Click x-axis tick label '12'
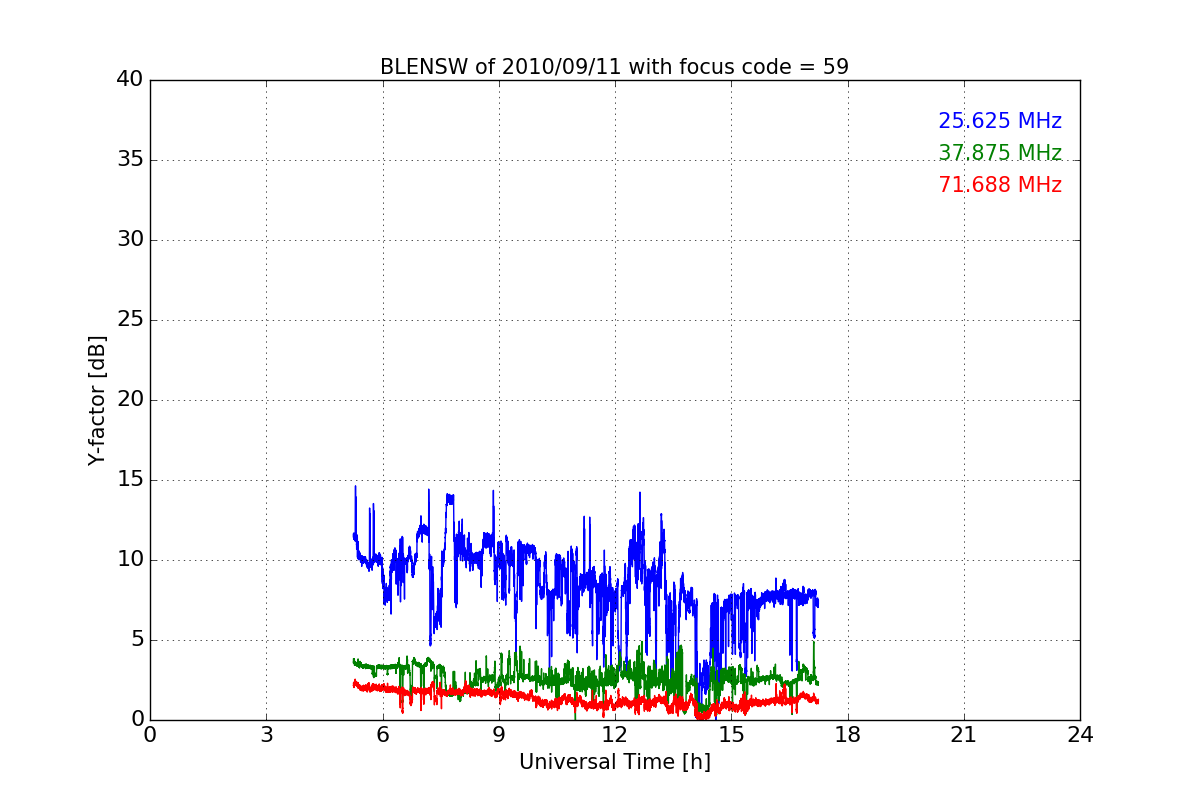The image size is (1200, 800). coord(615,735)
